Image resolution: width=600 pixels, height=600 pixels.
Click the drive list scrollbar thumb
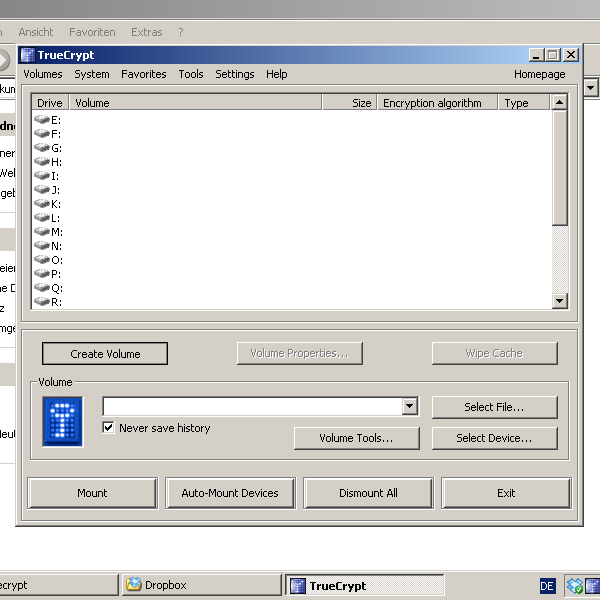pos(559,168)
